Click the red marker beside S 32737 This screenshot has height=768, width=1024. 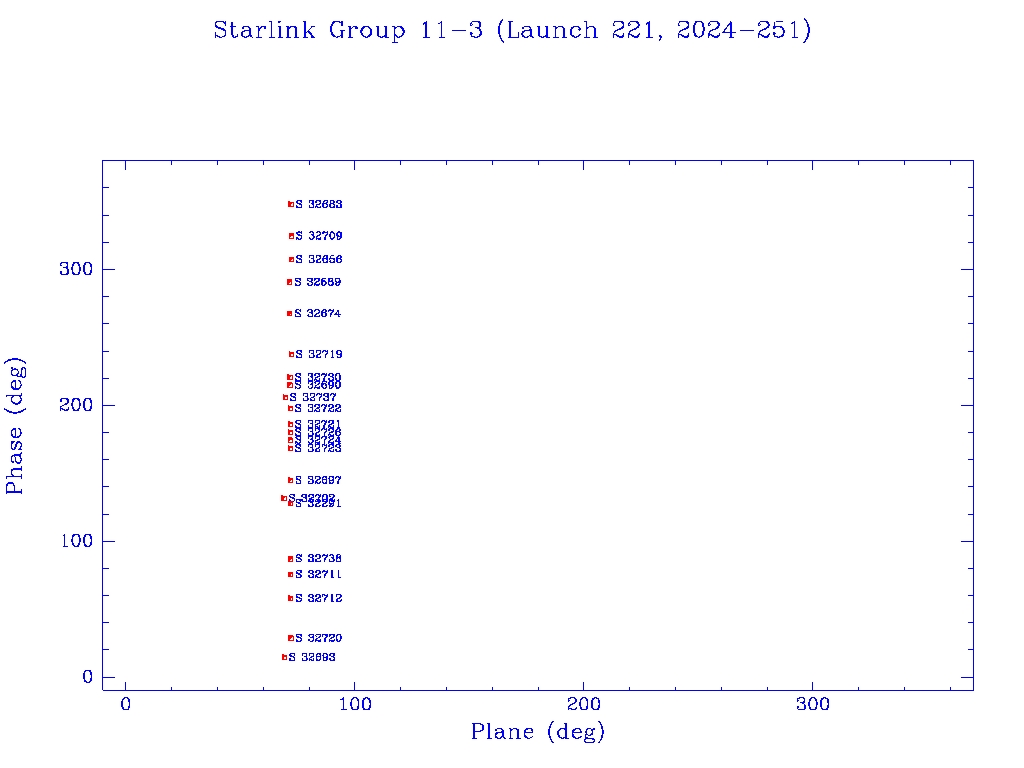click(285, 397)
